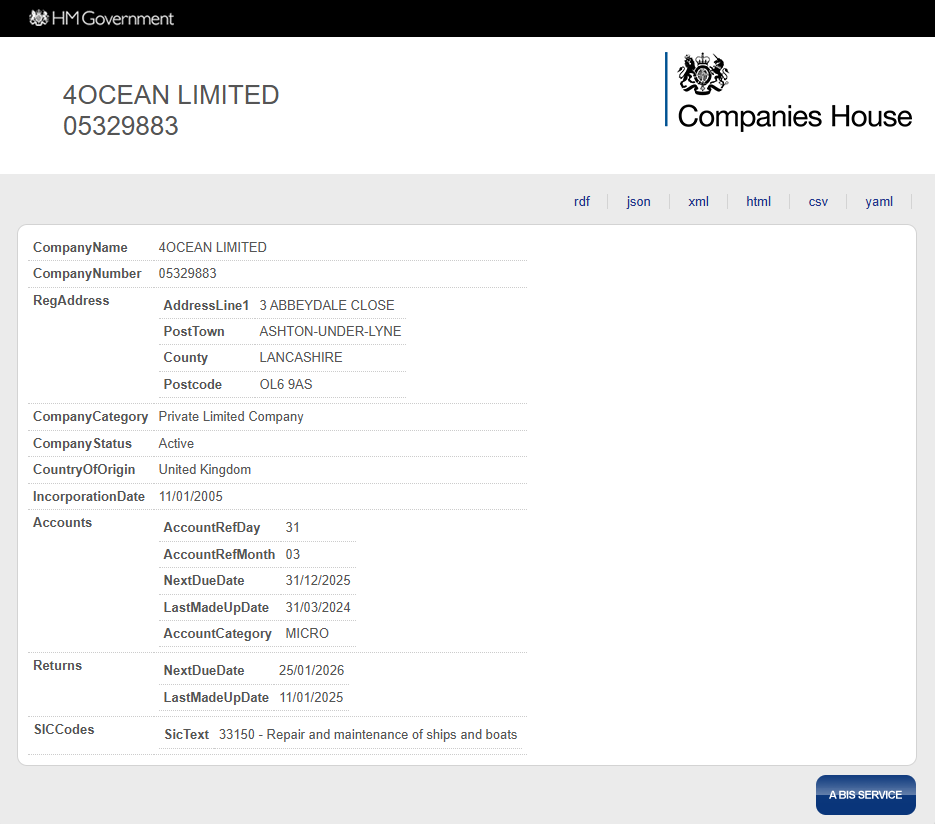Click the CountryOfOrigin value United Kingdom
Image resolution: width=935 pixels, height=824 pixels.
pyautogui.click(x=205, y=470)
